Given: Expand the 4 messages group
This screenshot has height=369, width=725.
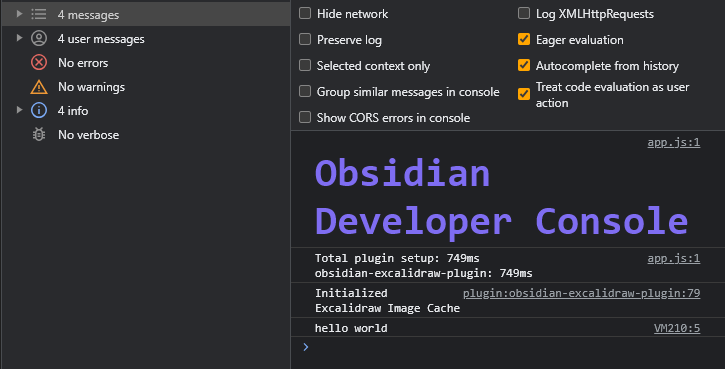Looking at the screenshot, I should pos(19,14).
